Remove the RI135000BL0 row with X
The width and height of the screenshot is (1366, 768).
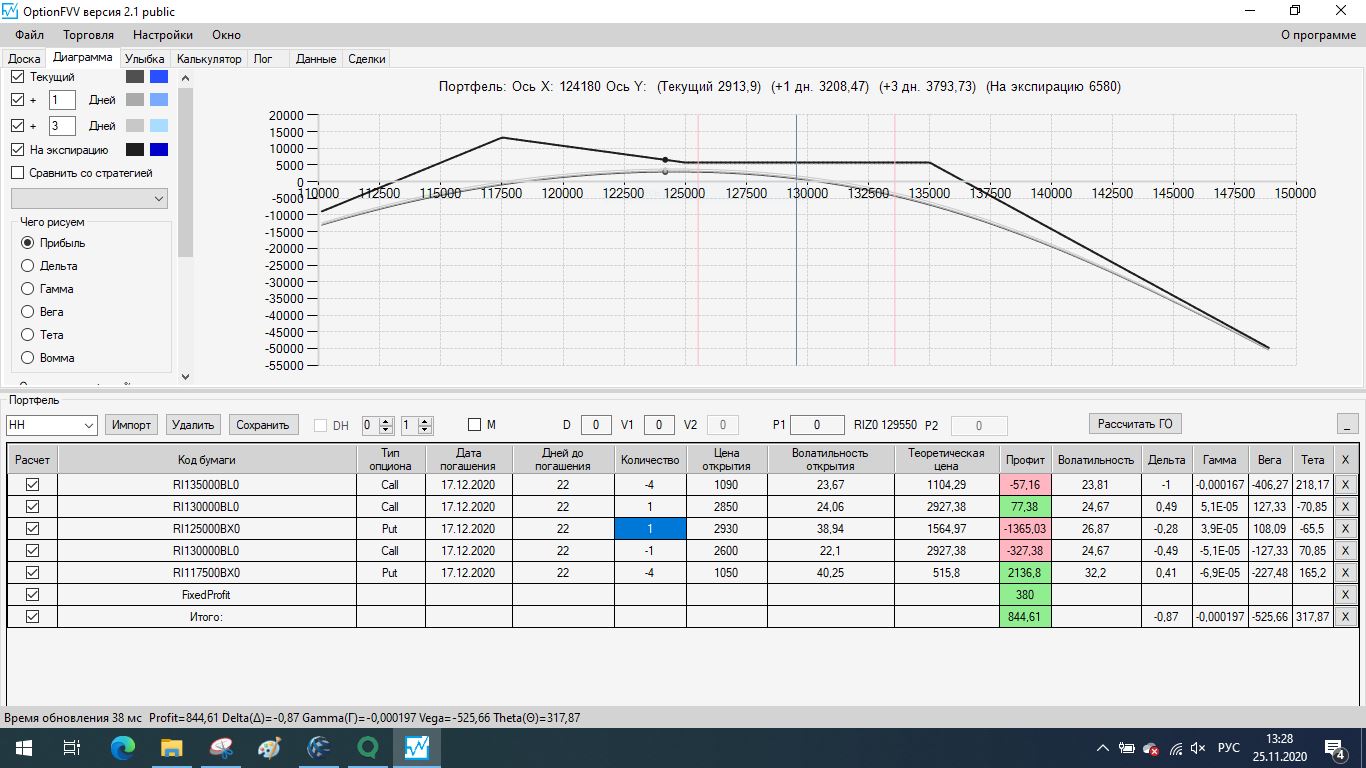point(1345,484)
